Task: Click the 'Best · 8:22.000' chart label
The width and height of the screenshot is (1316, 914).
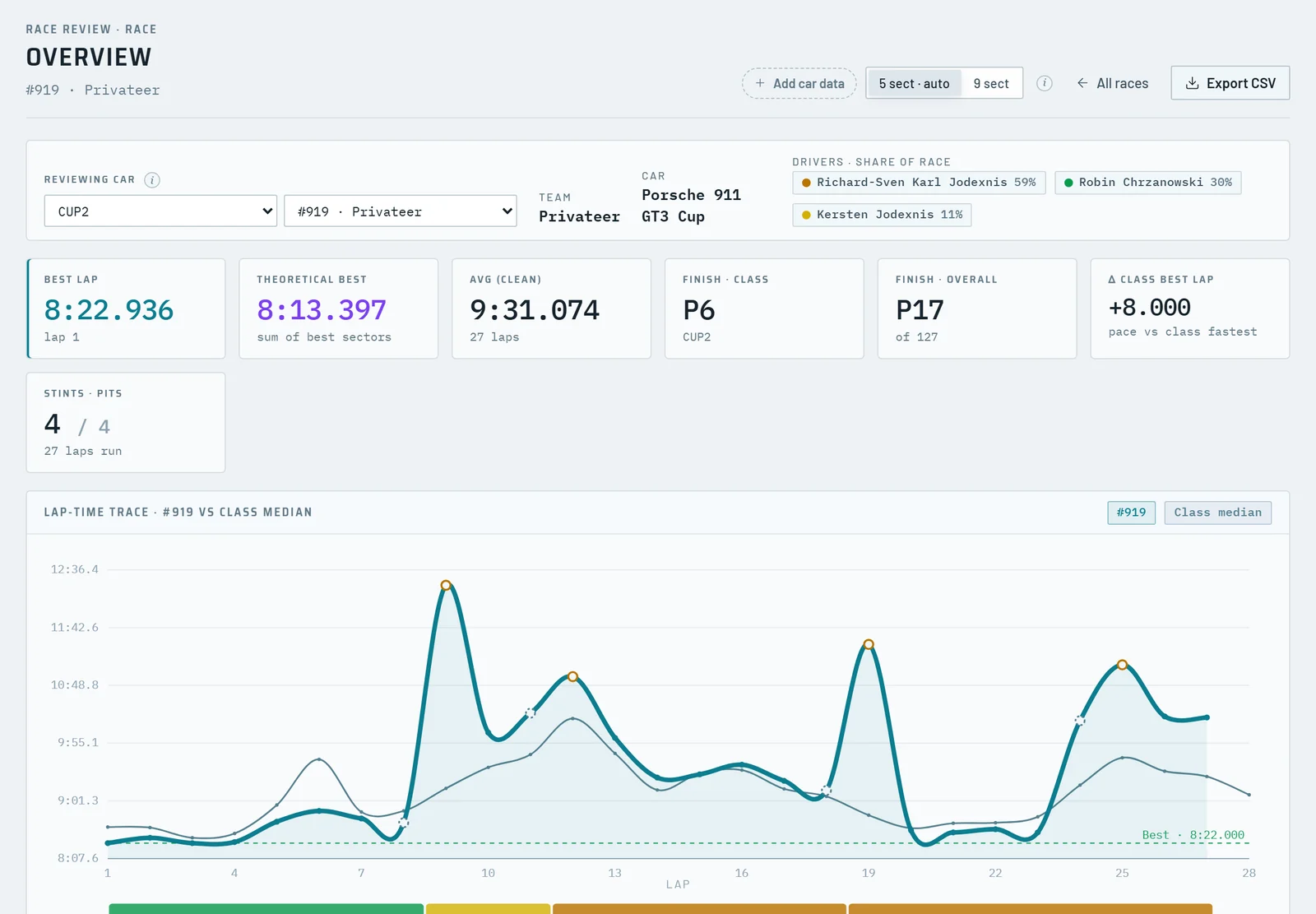Action: click(1193, 835)
